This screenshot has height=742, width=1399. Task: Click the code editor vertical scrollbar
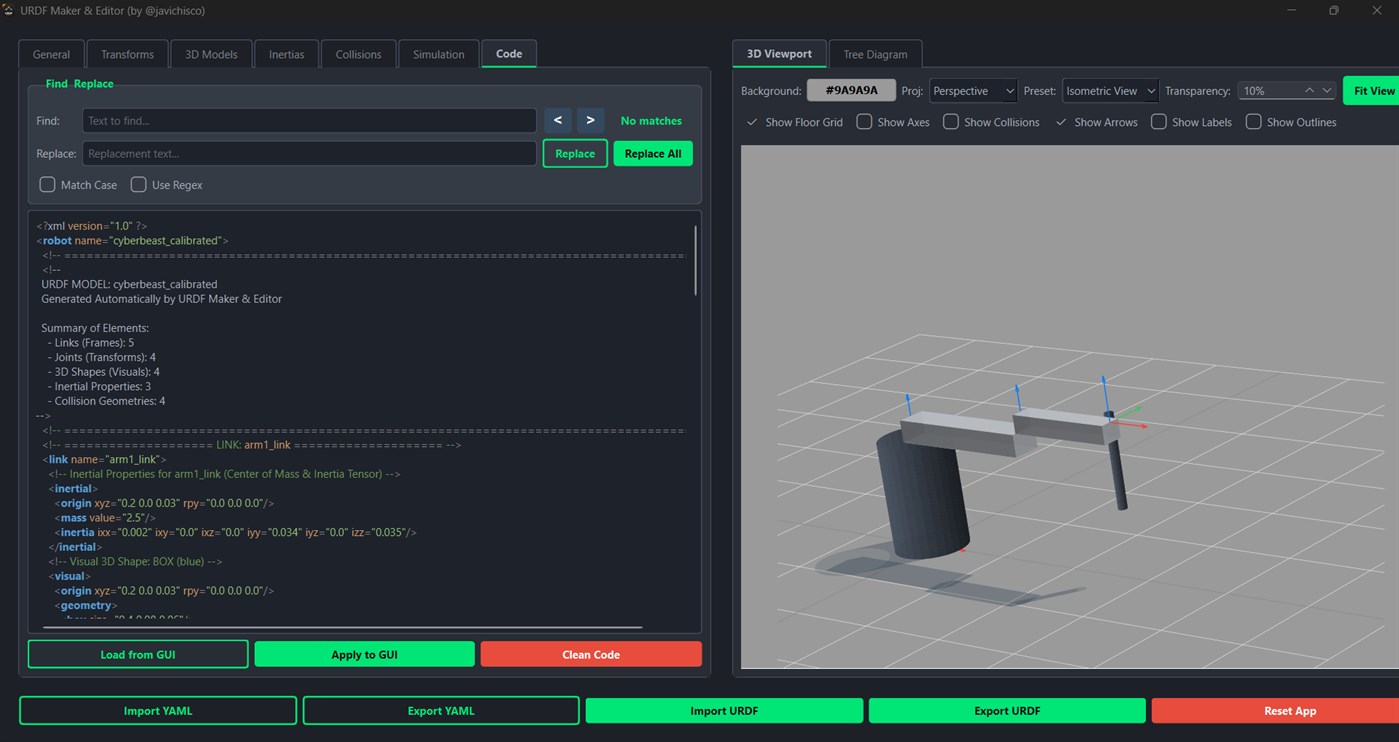click(x=695, y=260)
